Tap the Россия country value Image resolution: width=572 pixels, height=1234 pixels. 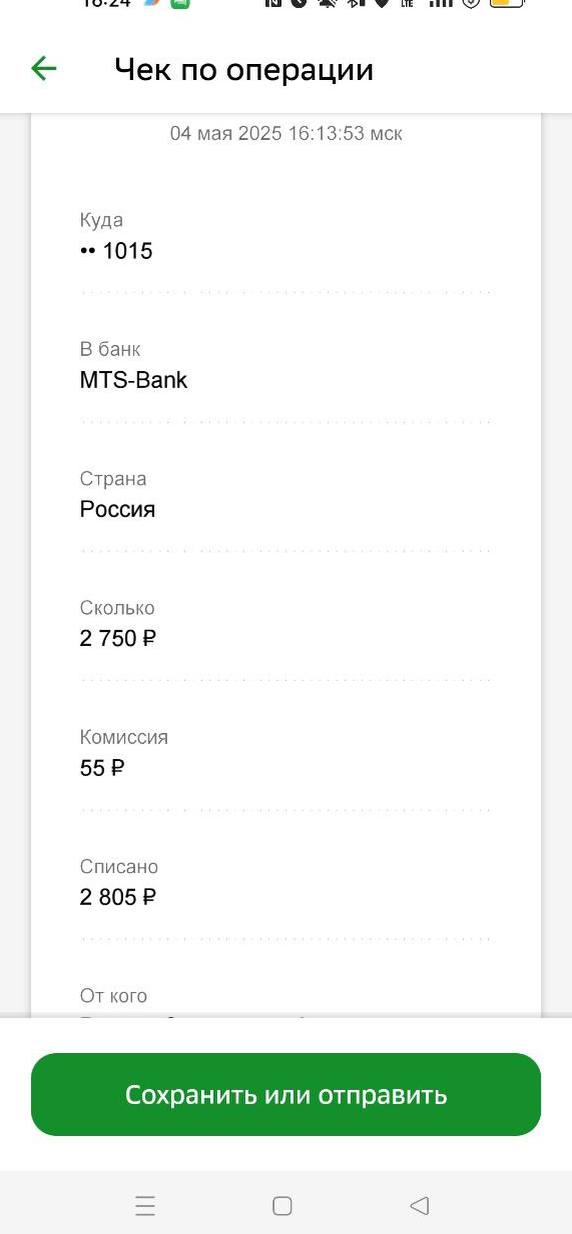pos(118,509)
